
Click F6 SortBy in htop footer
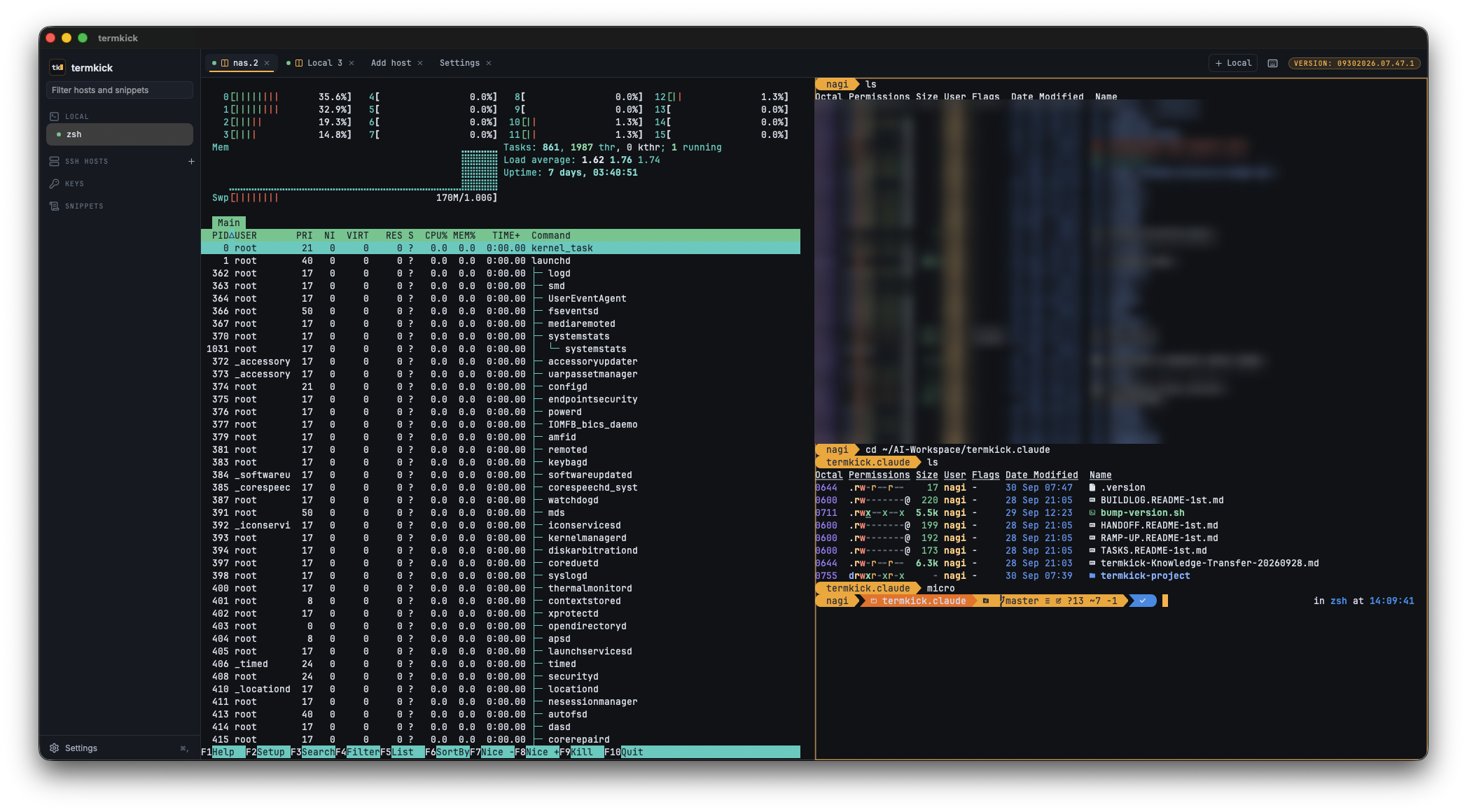tap(447, 752)
